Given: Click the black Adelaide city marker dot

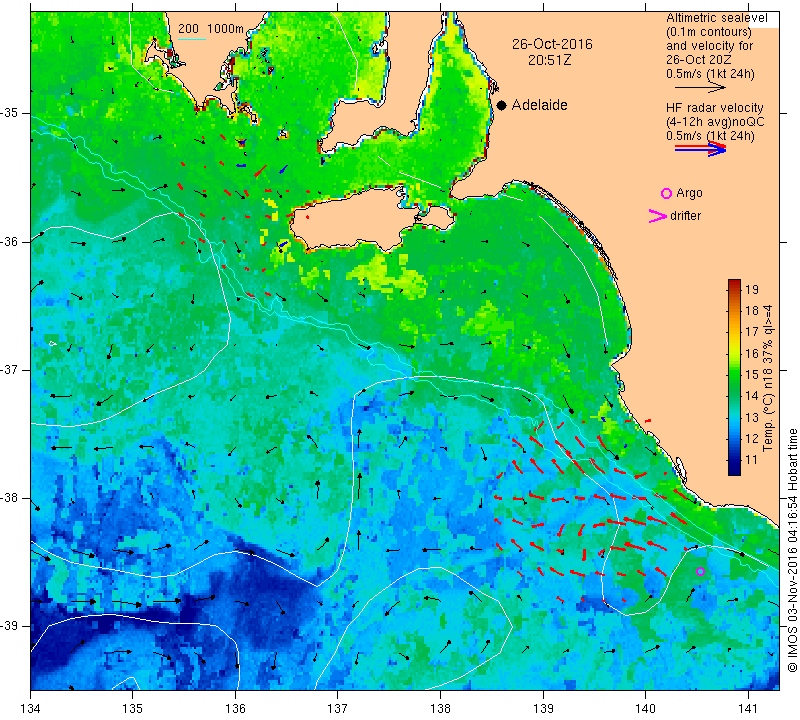Looking at the screenshot, I should point(502,105).
